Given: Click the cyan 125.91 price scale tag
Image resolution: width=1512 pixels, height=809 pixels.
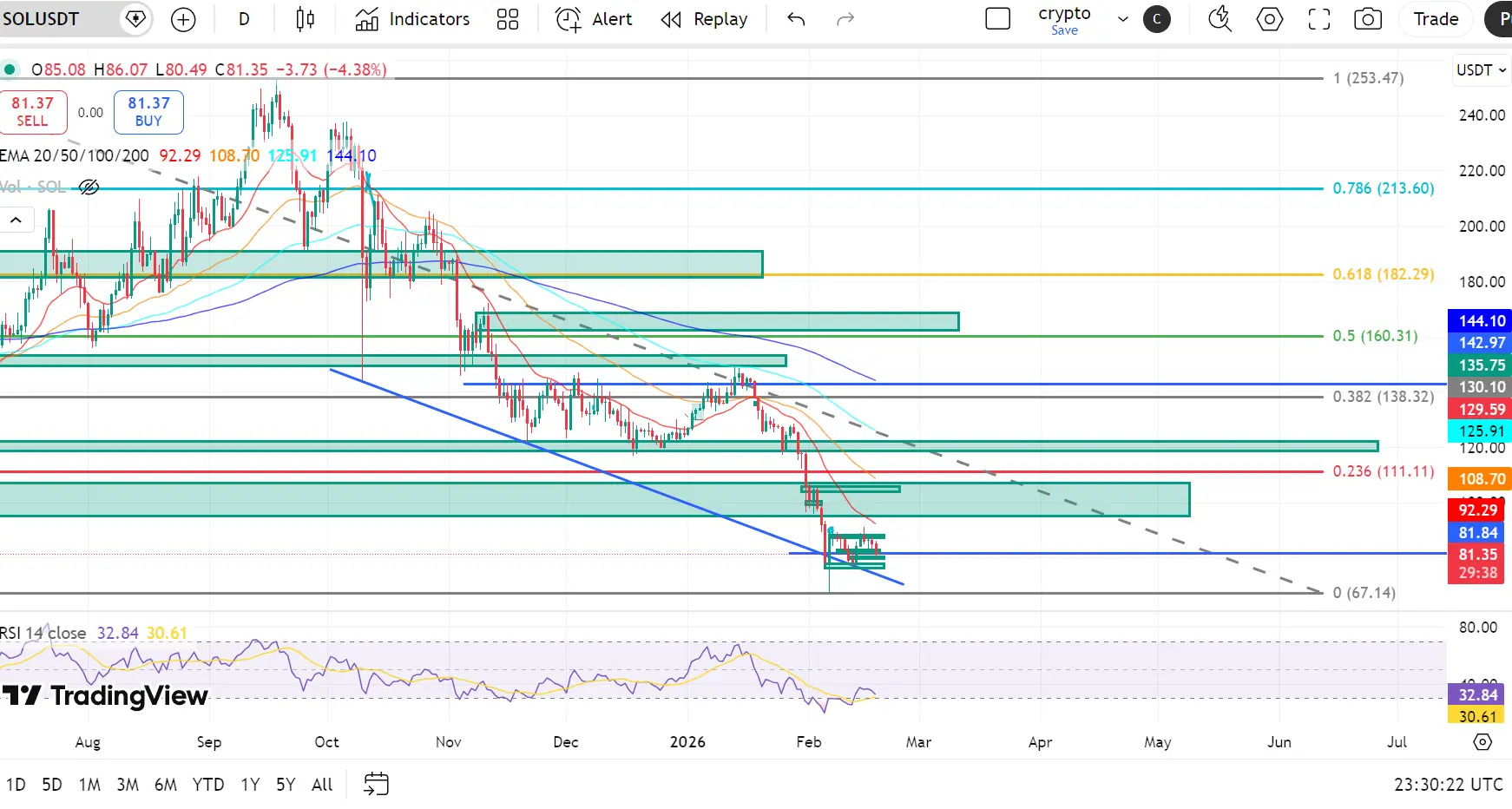Looking at the screenshot, I should 1480,431.
